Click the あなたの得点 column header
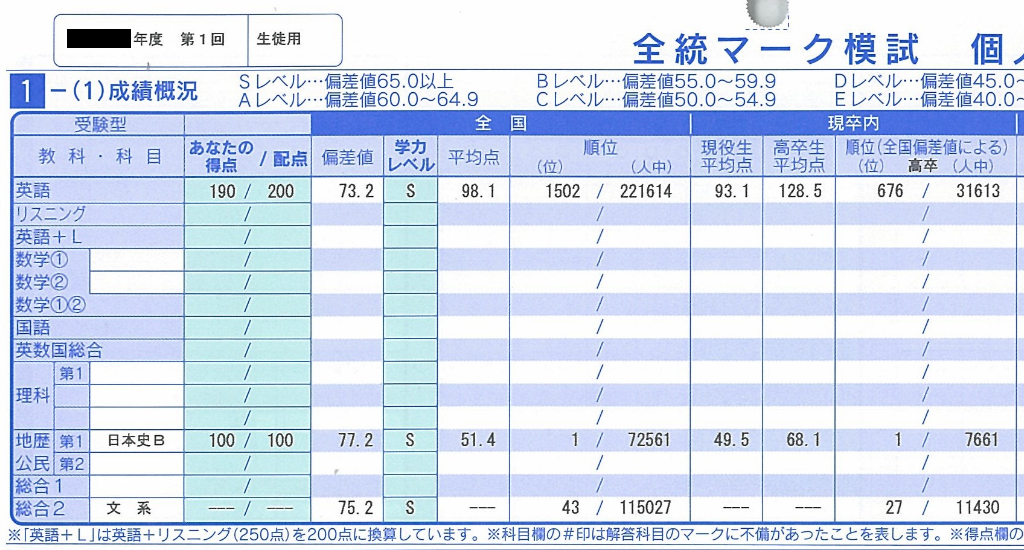The height and width of the screenshot is (550, 1024). [x=221, y=156]
